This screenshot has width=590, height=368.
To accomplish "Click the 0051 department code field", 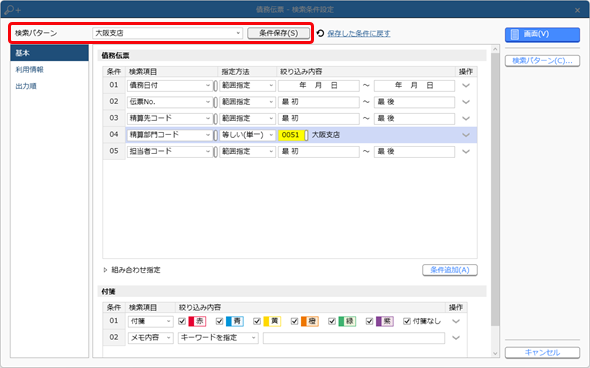I will tap(291, 135).
